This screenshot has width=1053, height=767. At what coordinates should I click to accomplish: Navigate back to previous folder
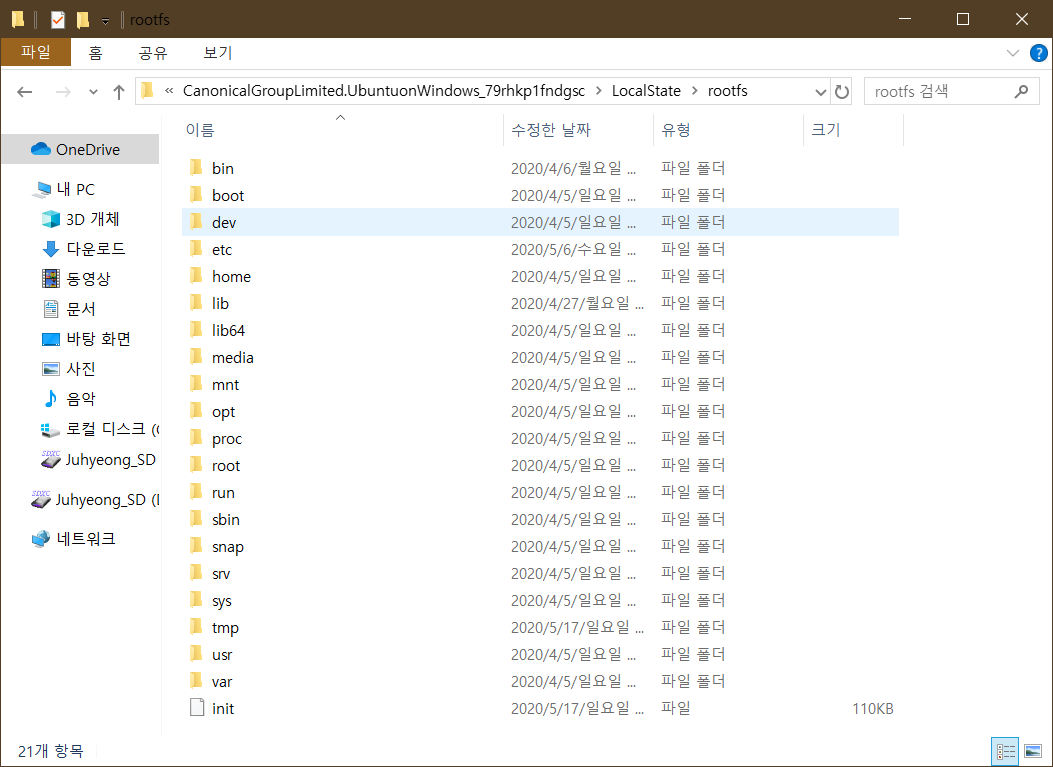point(25,92)
